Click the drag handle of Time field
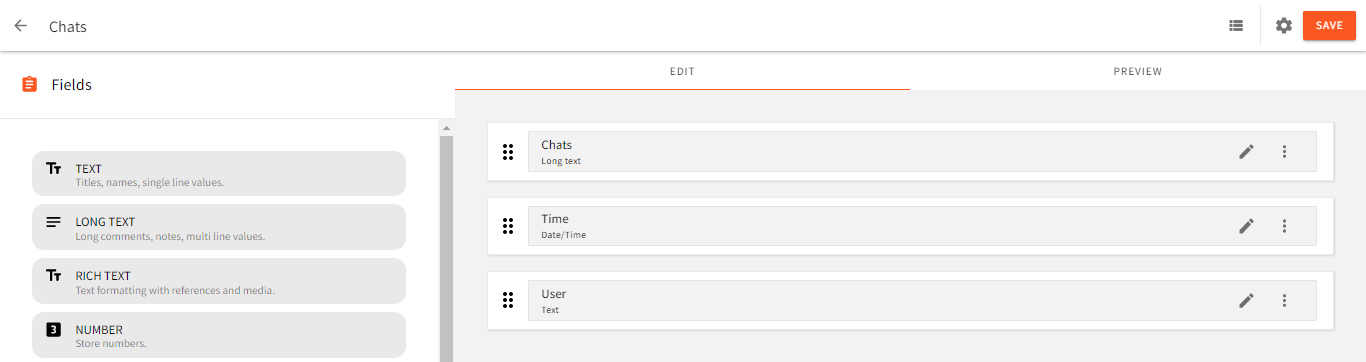This screenshot has width=1366, height=362. click(x=508, y=226)
